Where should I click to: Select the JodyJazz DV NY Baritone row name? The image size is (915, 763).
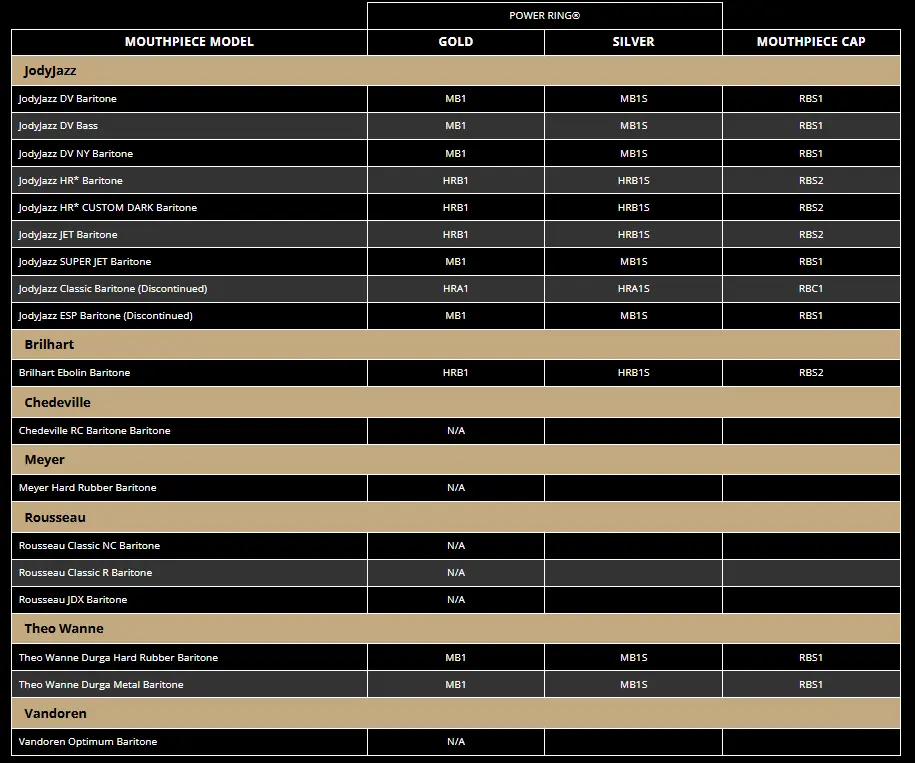tap(76, 153)
